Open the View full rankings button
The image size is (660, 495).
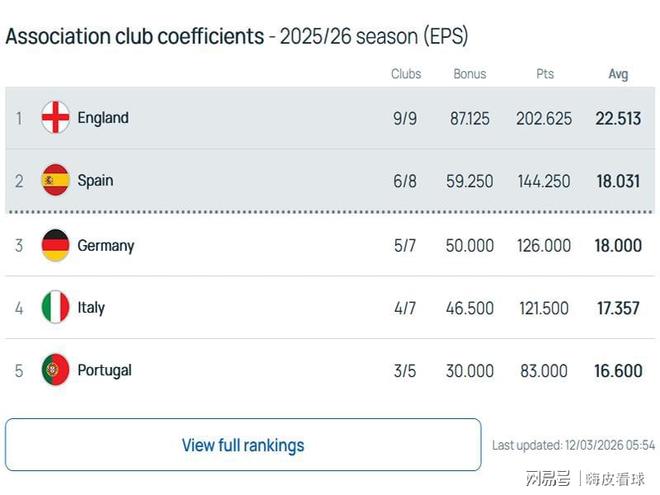point(243,445)
